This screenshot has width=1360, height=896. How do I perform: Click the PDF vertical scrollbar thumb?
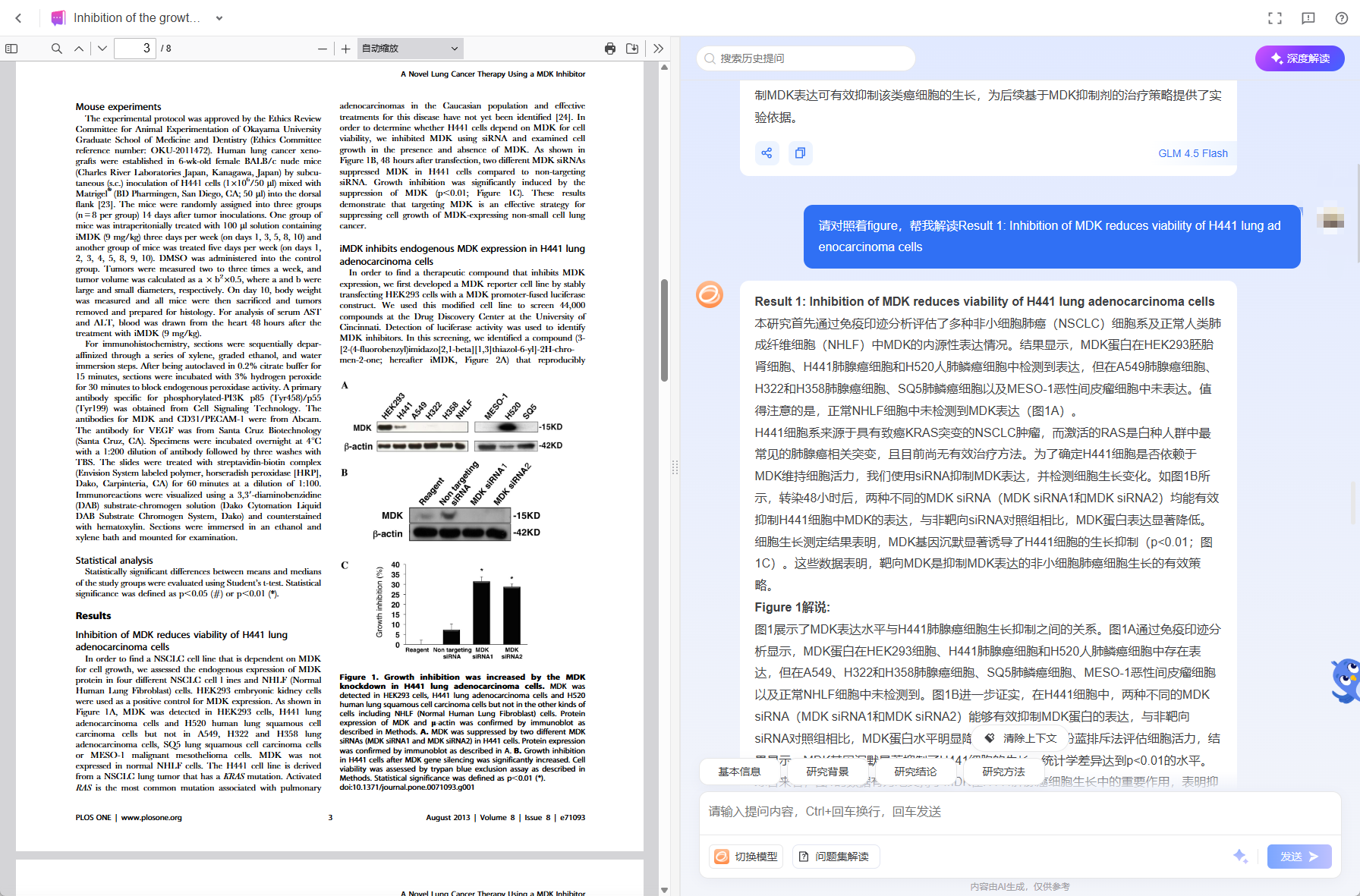(664, 330)
